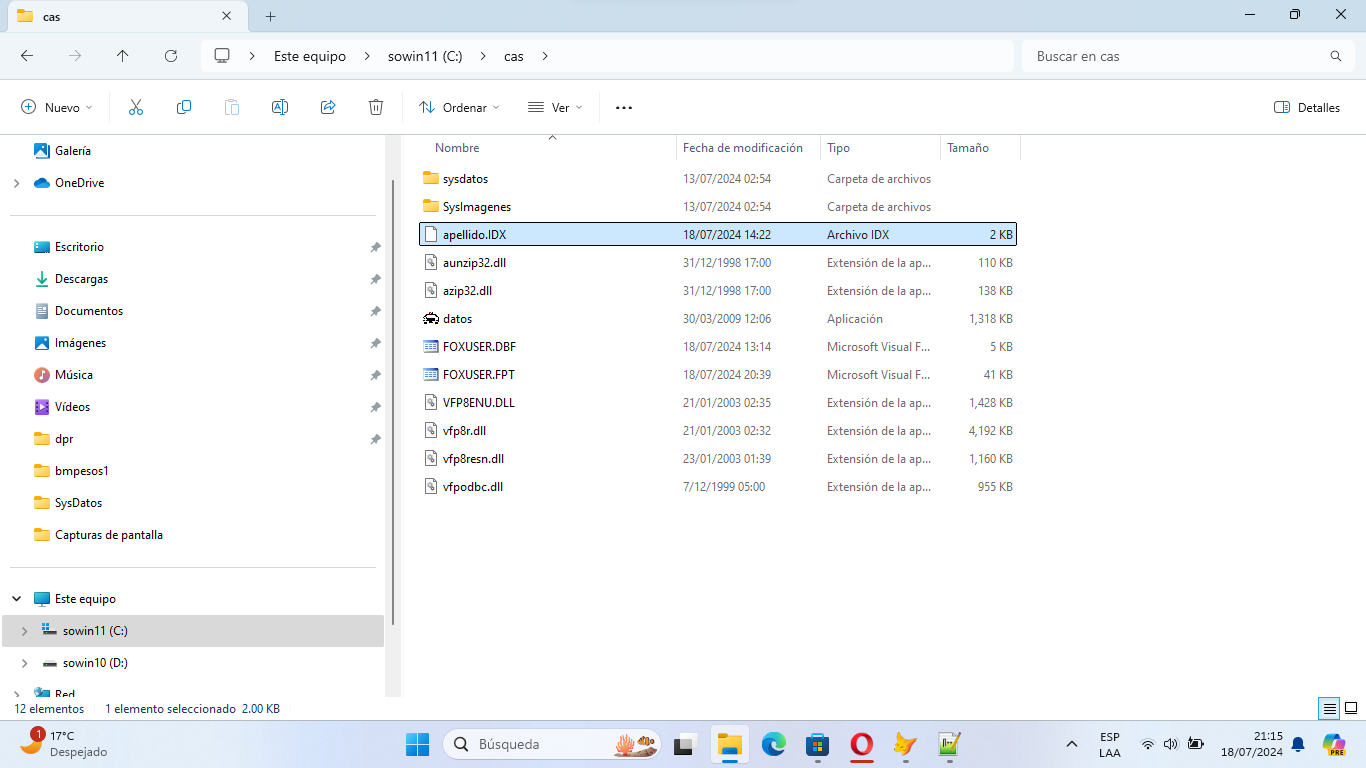The width and height of the screenshot is (1366, 768).
Task: Navigate to sowin11 (C:) breadcrumb
Action: click(425, 56)
